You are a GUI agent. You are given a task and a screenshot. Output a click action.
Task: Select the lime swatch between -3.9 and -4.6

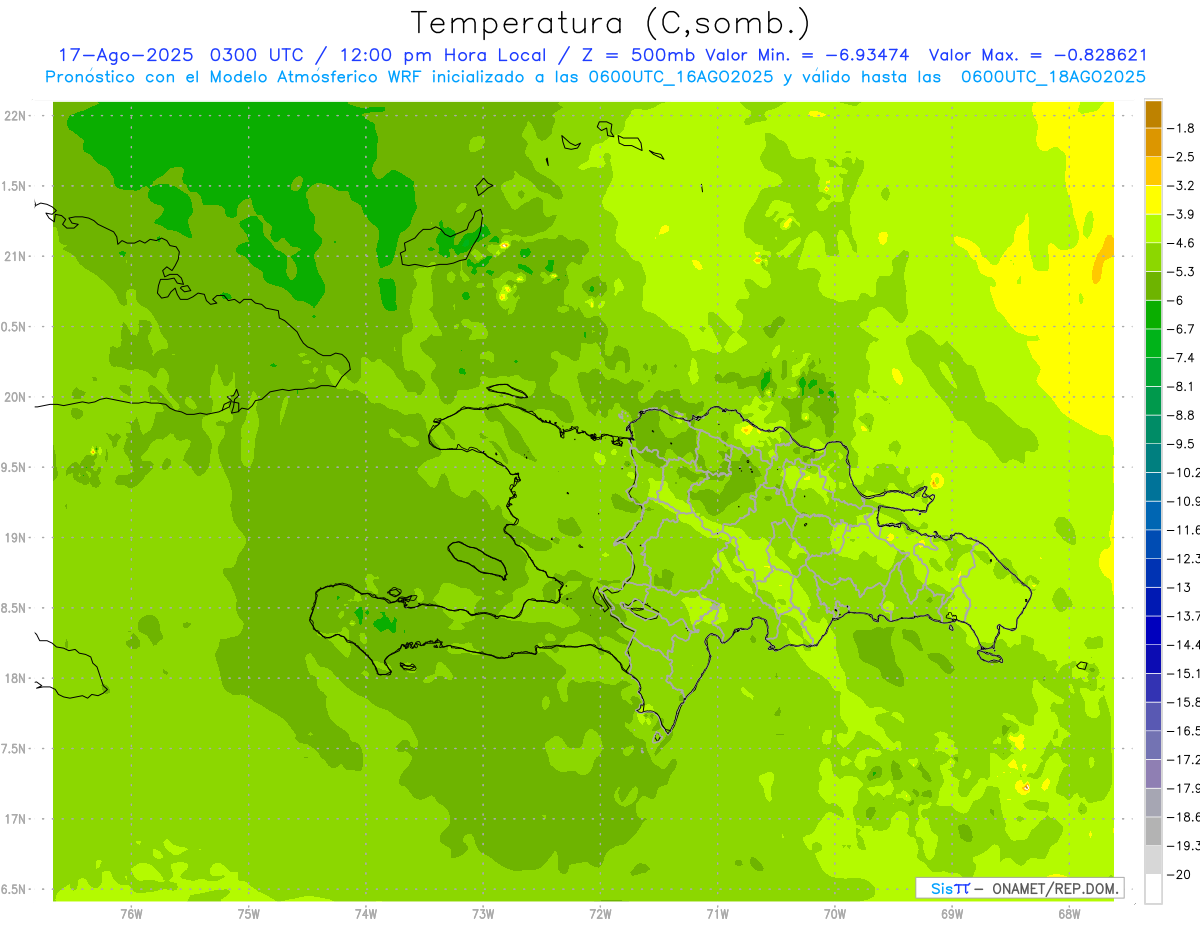1154,228
